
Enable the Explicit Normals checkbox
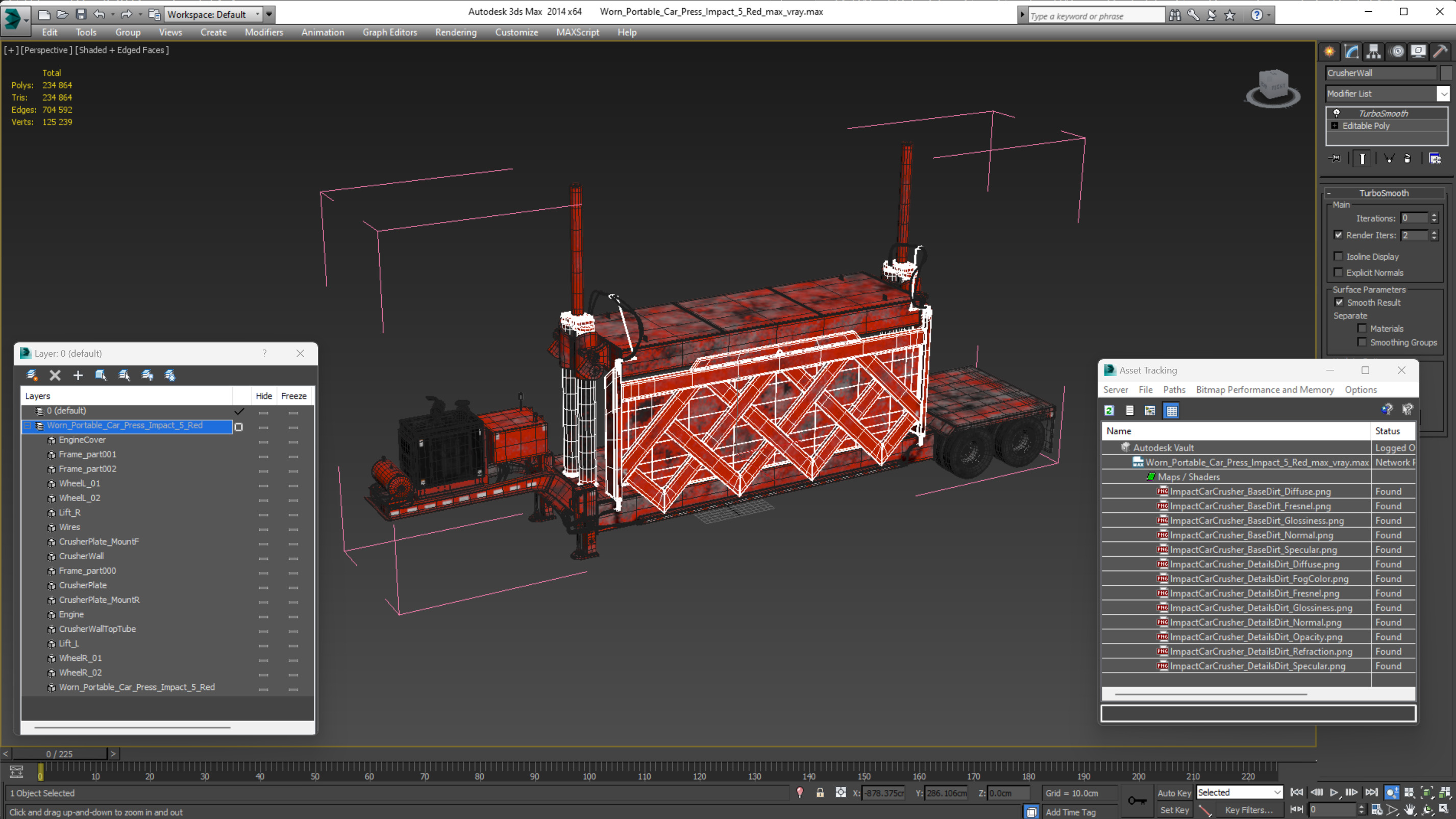pyautogui.click(x=1338, y=272)
